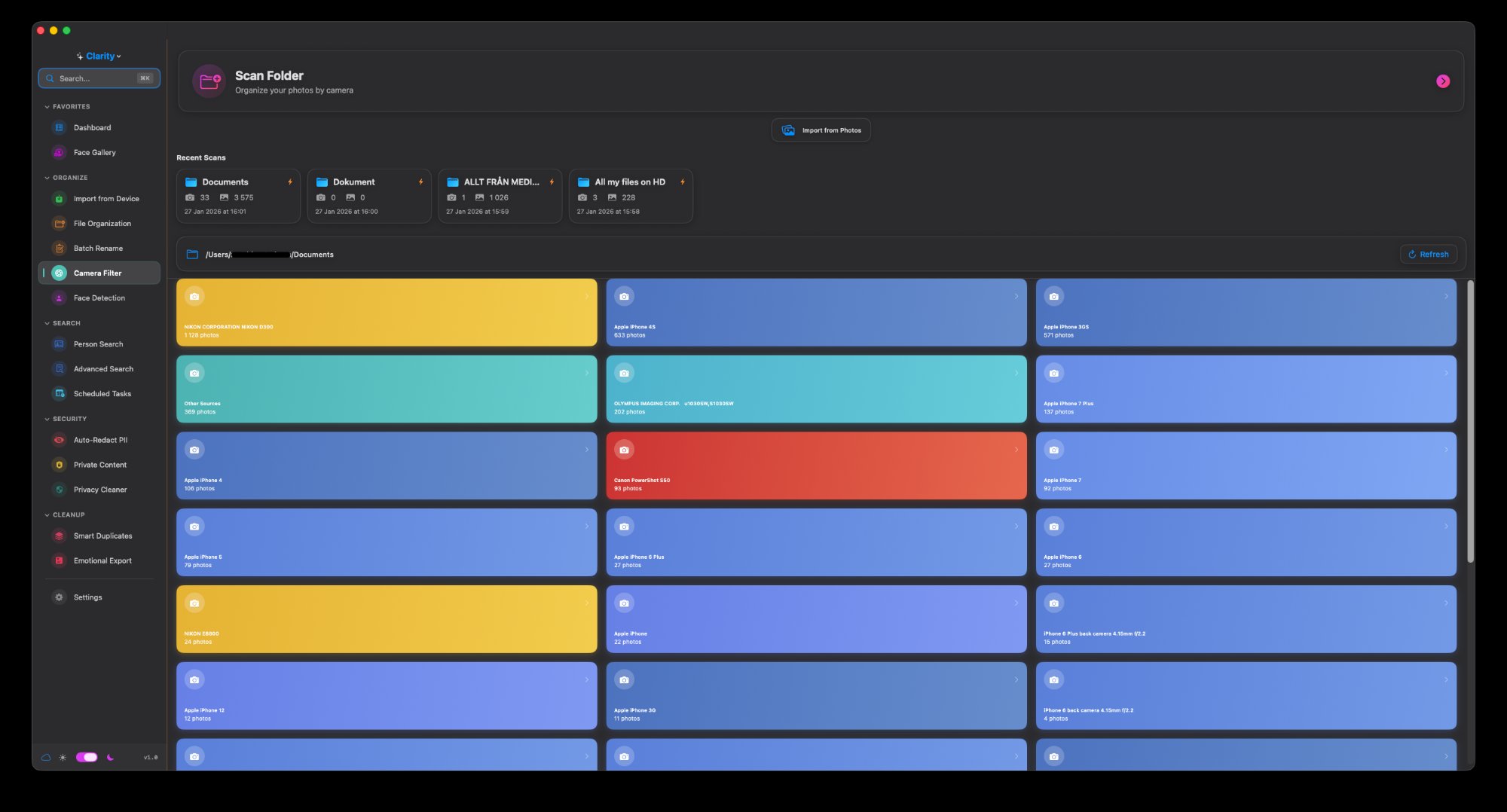Open Advanced Search in the sidebar
This screenshot has height=812, width=1507.
(103, 368)
